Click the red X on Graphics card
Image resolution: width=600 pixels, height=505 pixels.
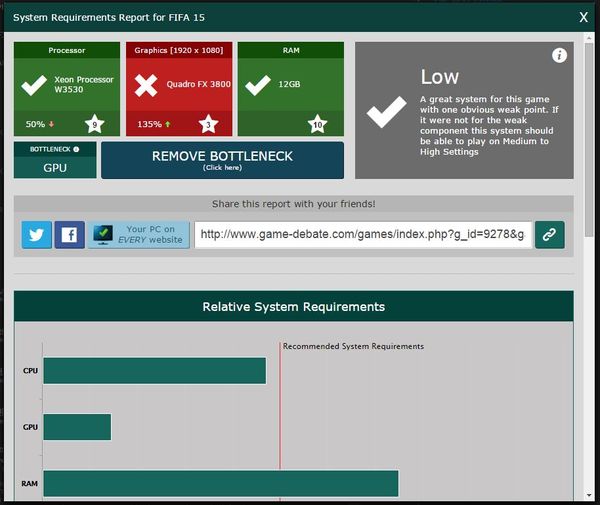coord(146,85)
